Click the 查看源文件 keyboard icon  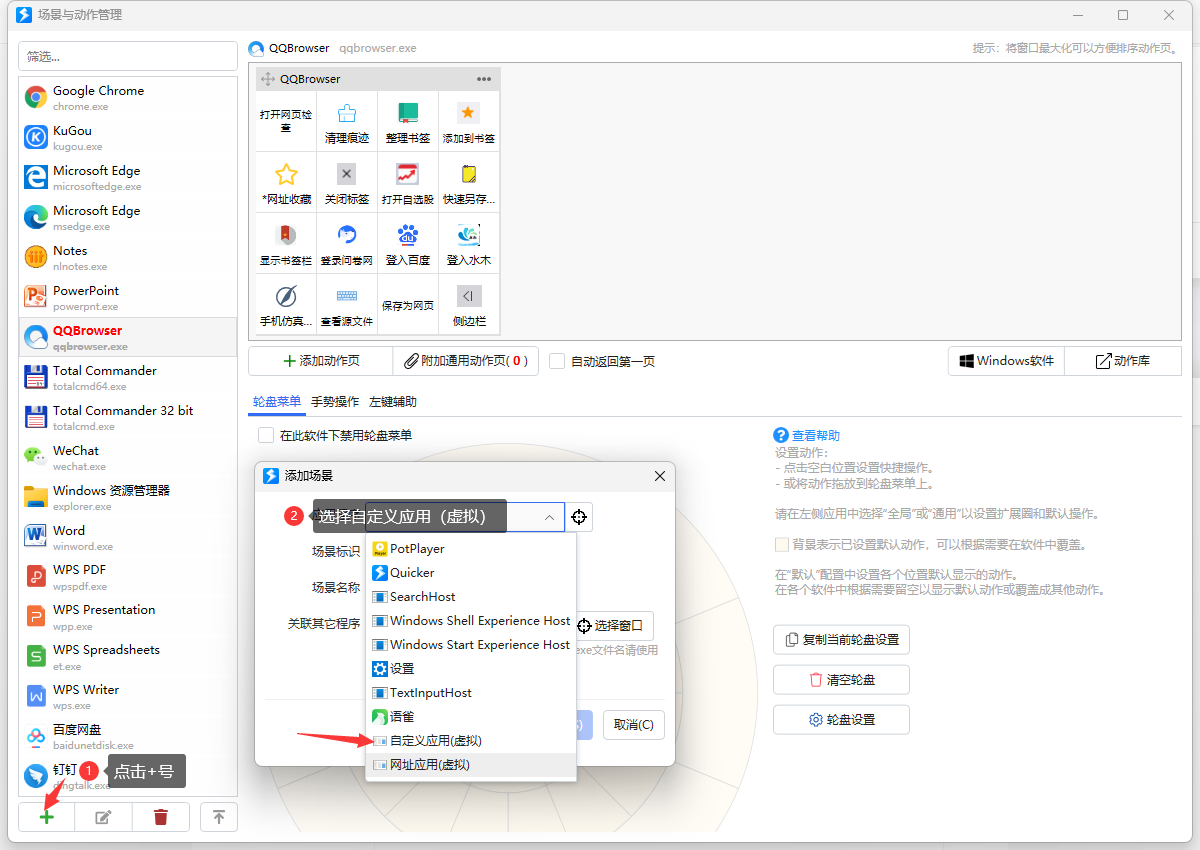(347, 296)
